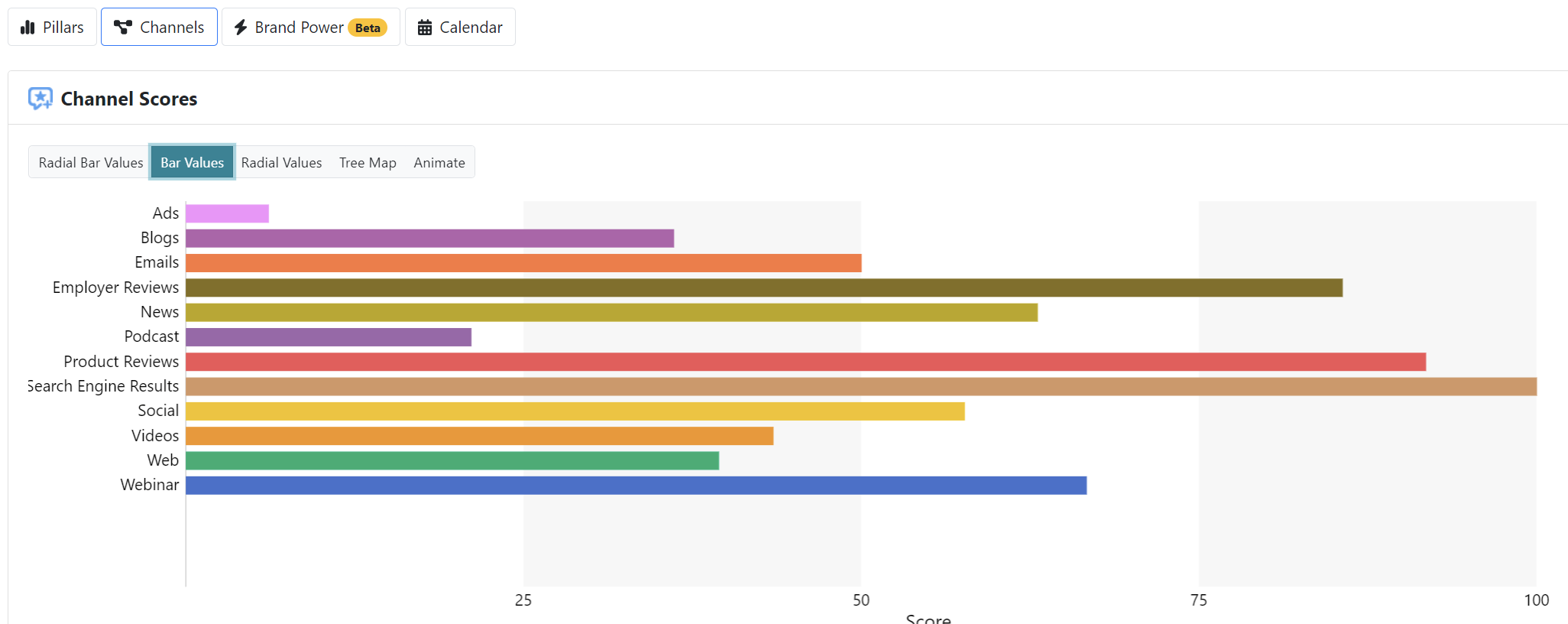This screenshot has width=1568, height=624.
Task: Click the Calendar grid icon
Action: pyautogui.click(x=425, y=28)
